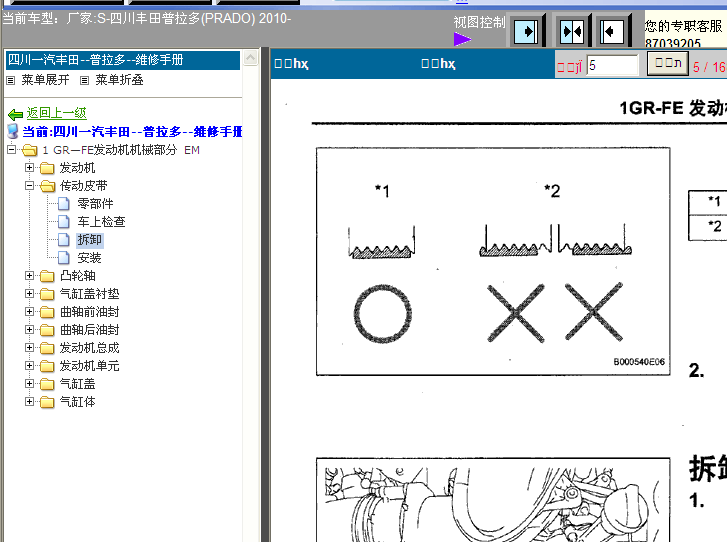Screen dimensions: 727x542
Task: Click the 拆卸 document icon
Action: [x=64, y=240]
